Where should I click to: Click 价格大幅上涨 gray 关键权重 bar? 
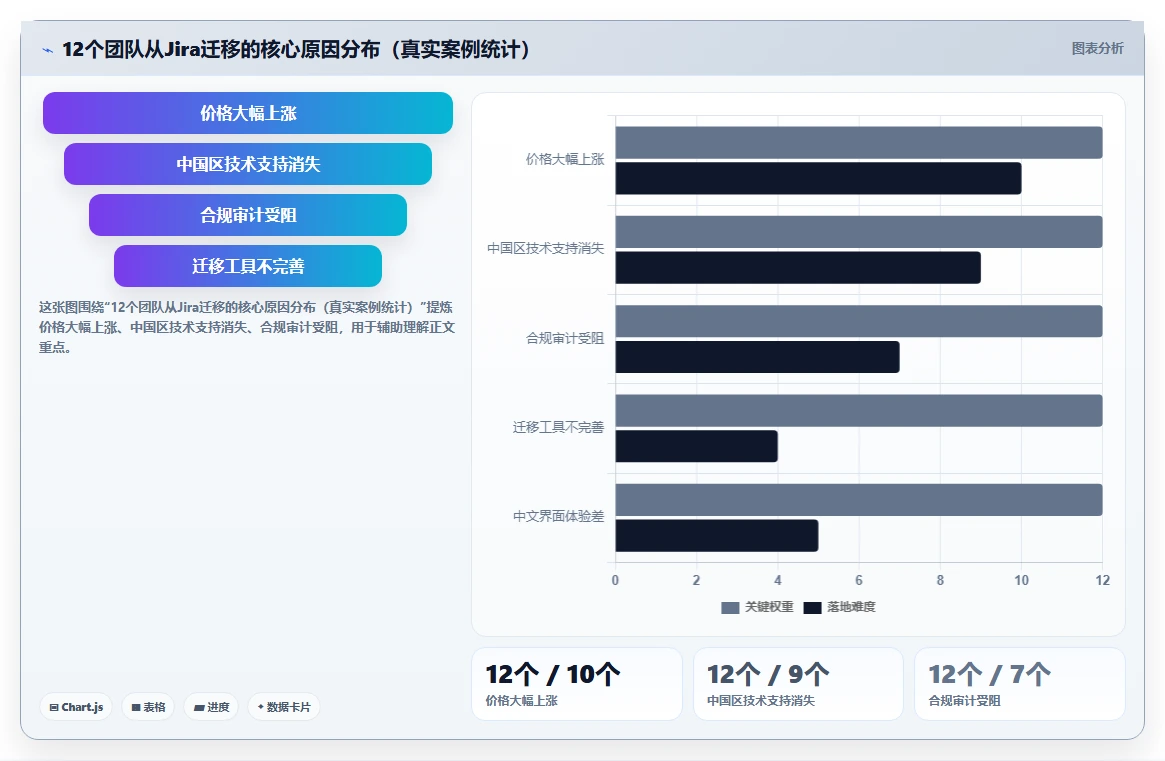859,143
